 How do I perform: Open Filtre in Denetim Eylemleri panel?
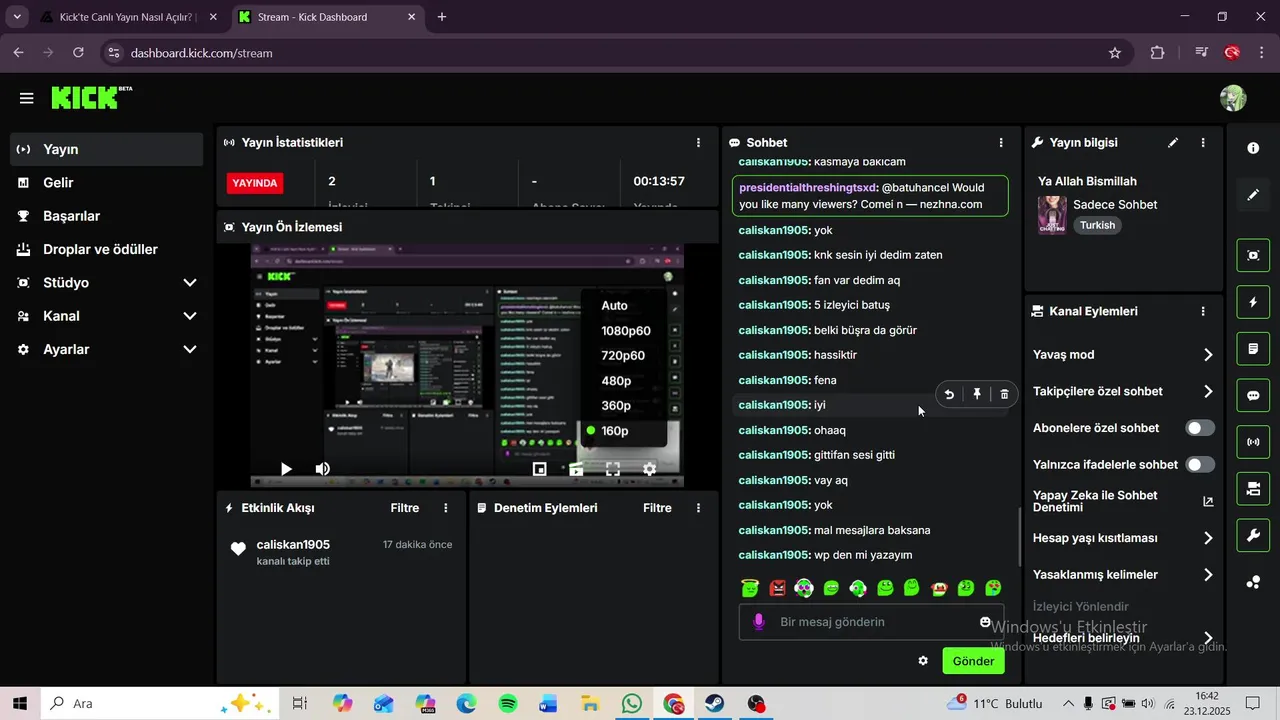coord(657,508)
